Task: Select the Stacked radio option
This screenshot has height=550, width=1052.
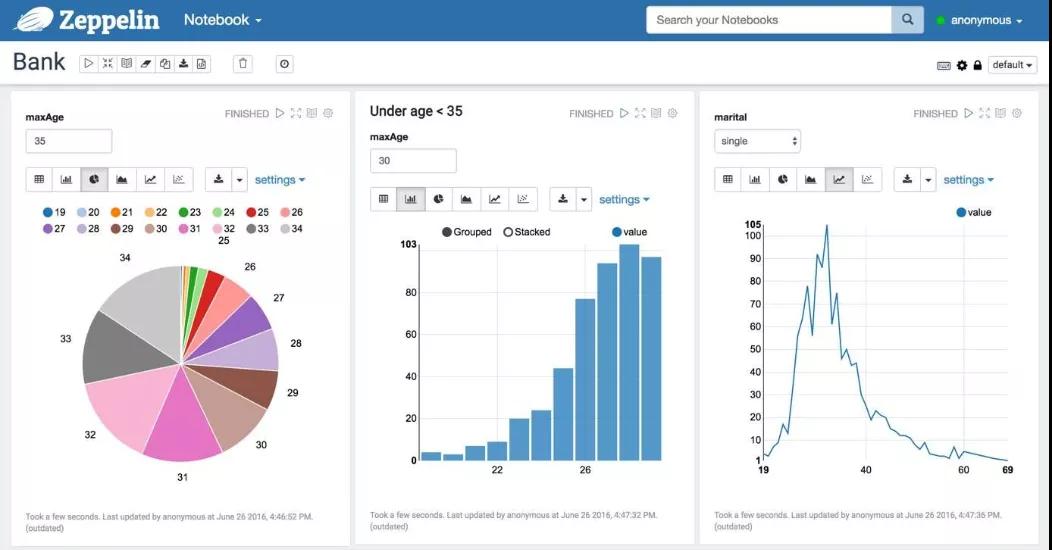Action: [x=527, y=232]
